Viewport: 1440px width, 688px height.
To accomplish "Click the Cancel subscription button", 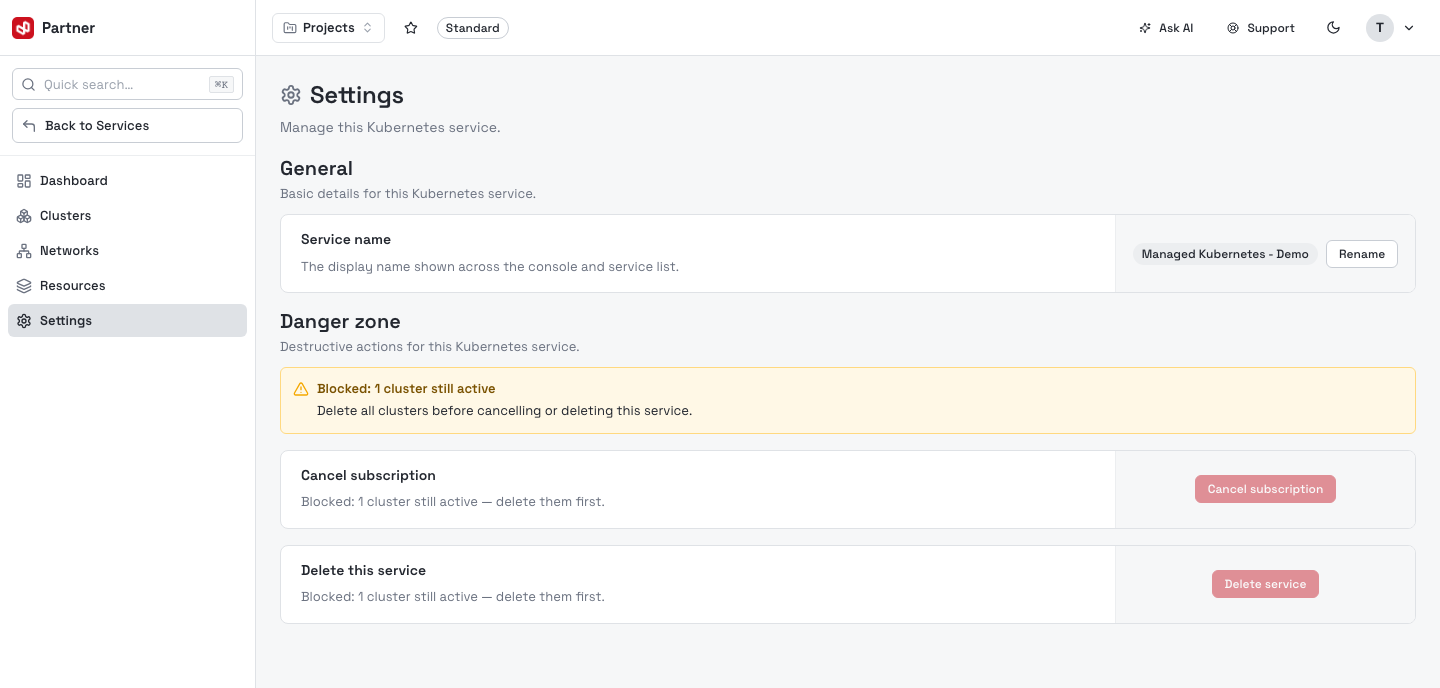I will [x=1265, y=489].
